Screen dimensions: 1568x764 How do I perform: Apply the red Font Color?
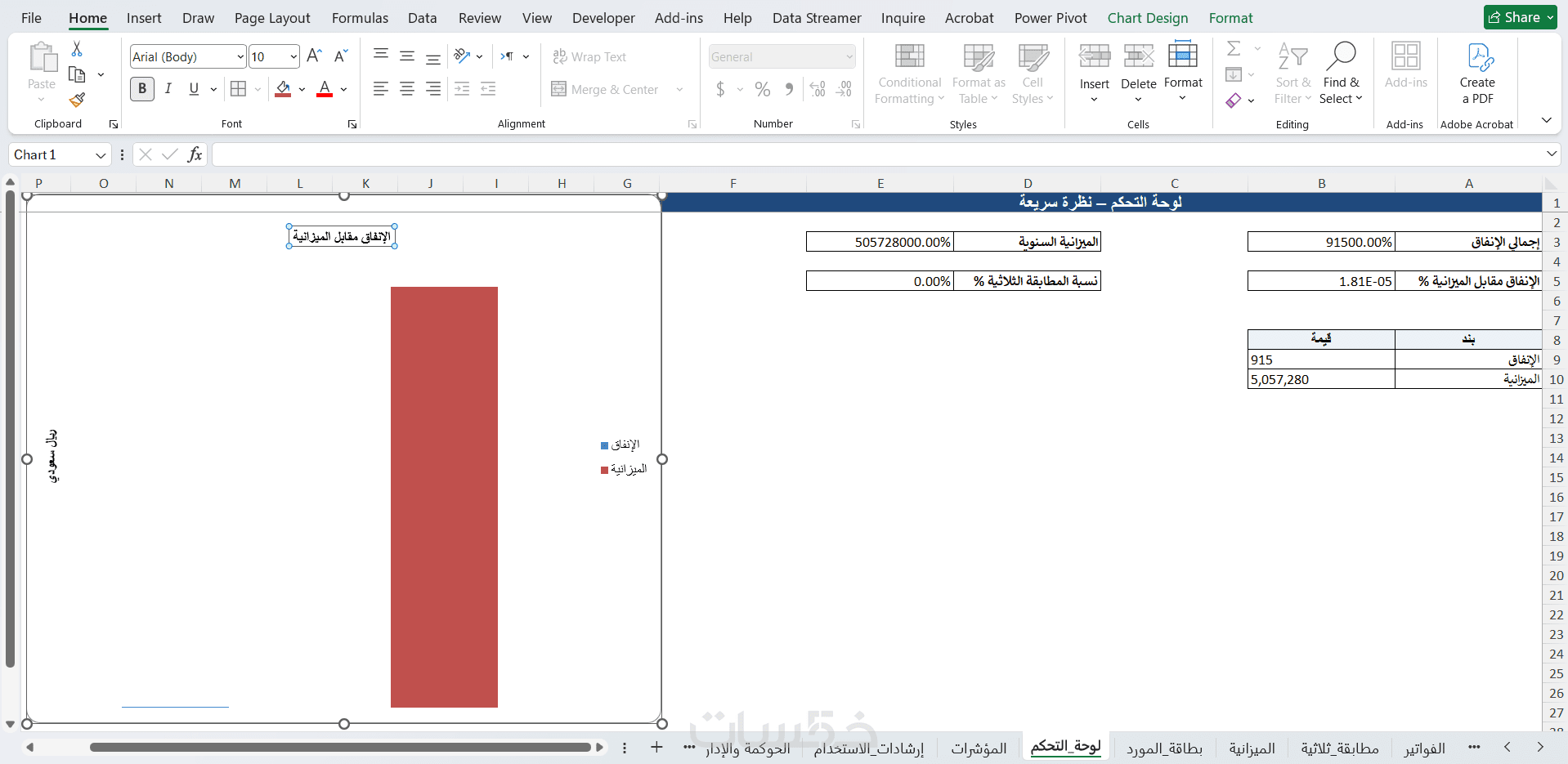pyautogui.click(x=325, y=89)
